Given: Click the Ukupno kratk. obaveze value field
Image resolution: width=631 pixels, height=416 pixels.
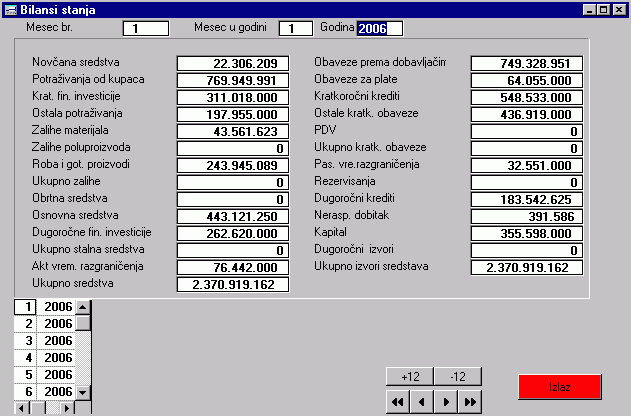Looking at the screenshot, I should pos(527,148).
